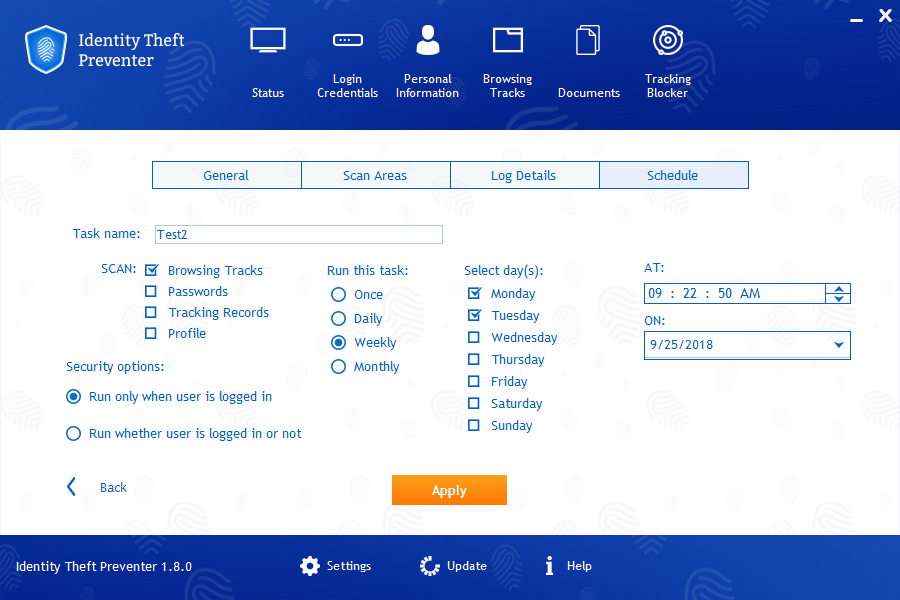The image size is (900, 600).
Task: Open Settings from the bottom bar
Action: (x=335, y=566)
